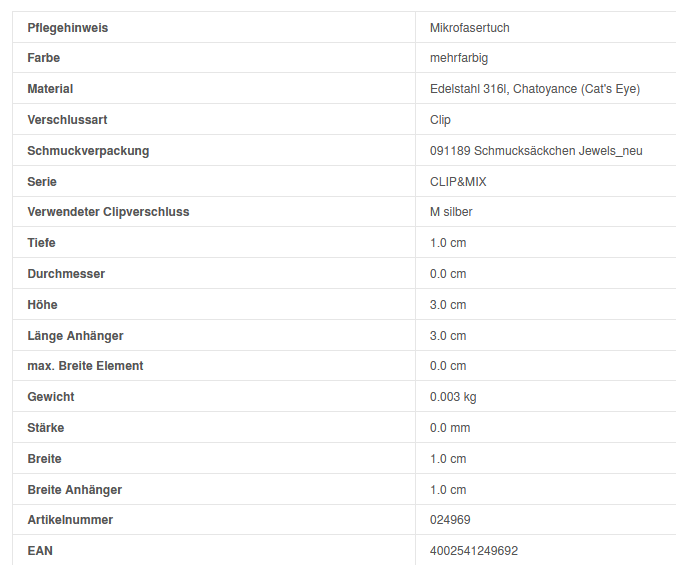Select the mehrfarbig color value
Screen dimensions: 676x565
[459, 58]
